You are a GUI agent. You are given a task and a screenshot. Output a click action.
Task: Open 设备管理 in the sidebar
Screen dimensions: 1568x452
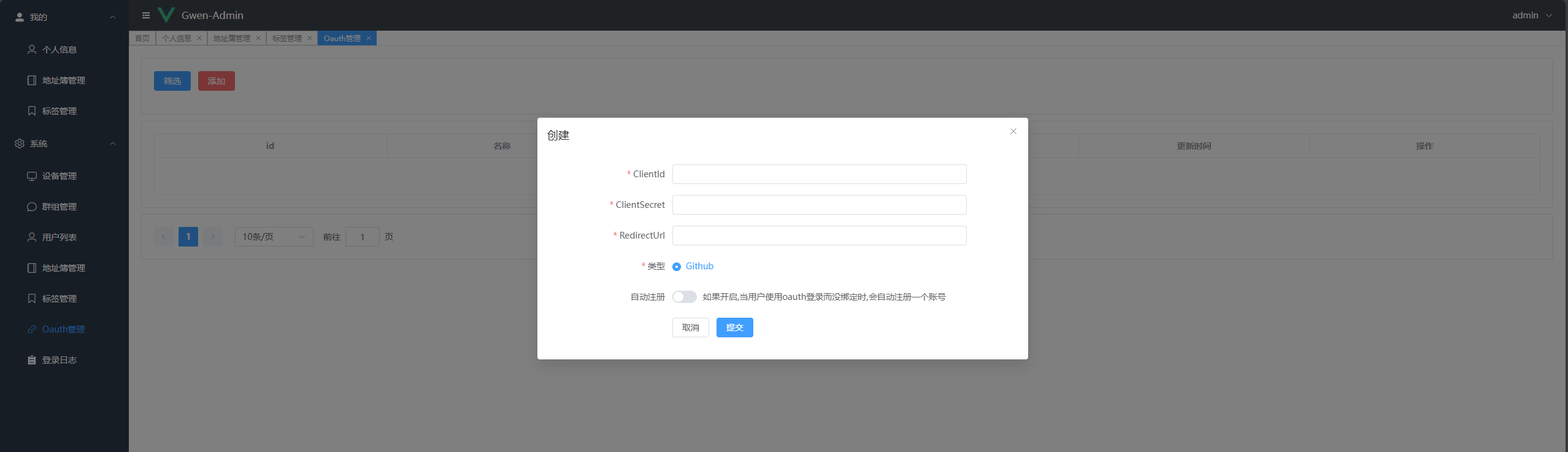point(59,176)
